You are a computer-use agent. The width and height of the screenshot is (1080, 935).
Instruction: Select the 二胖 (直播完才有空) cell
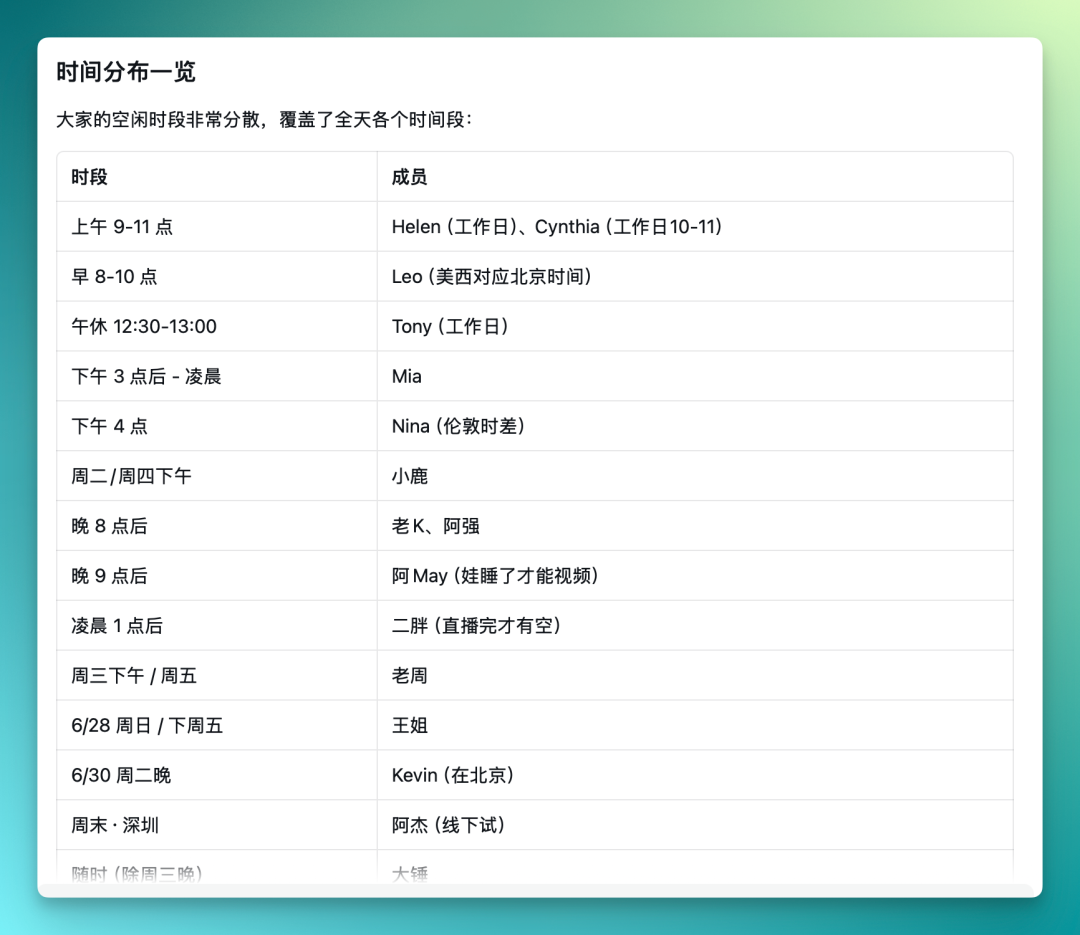[695, 626]
